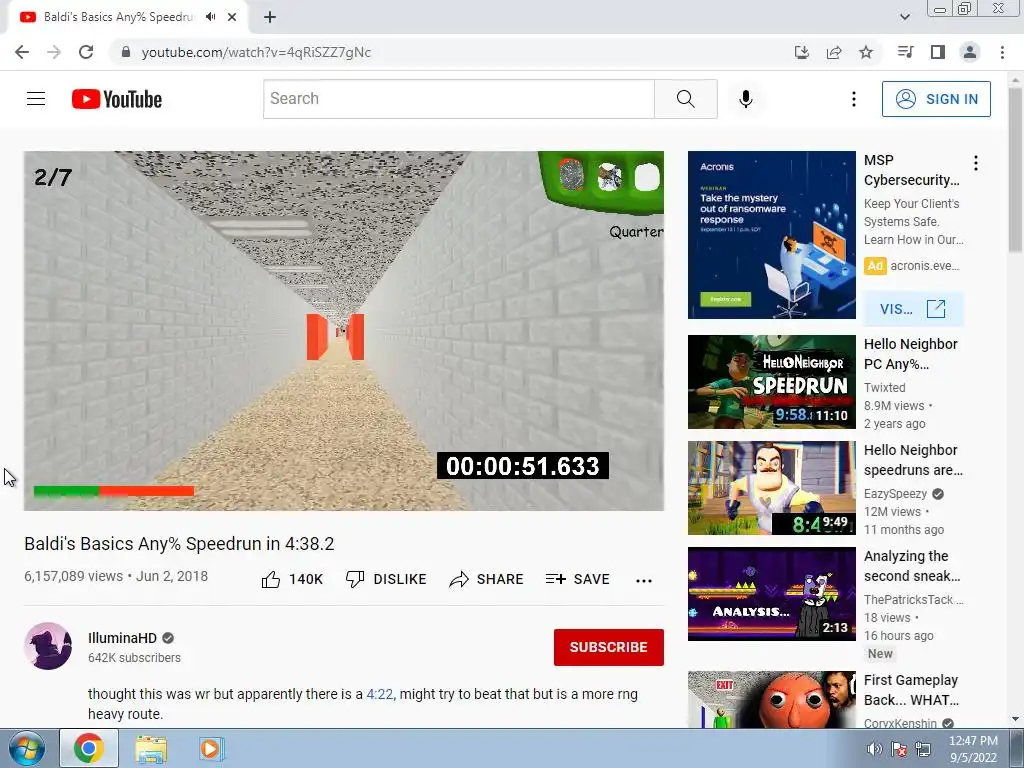1024x768 pixels.
Task: Bookmark this page with star icon
Action: pyautogui.click(x=866, y=52)
